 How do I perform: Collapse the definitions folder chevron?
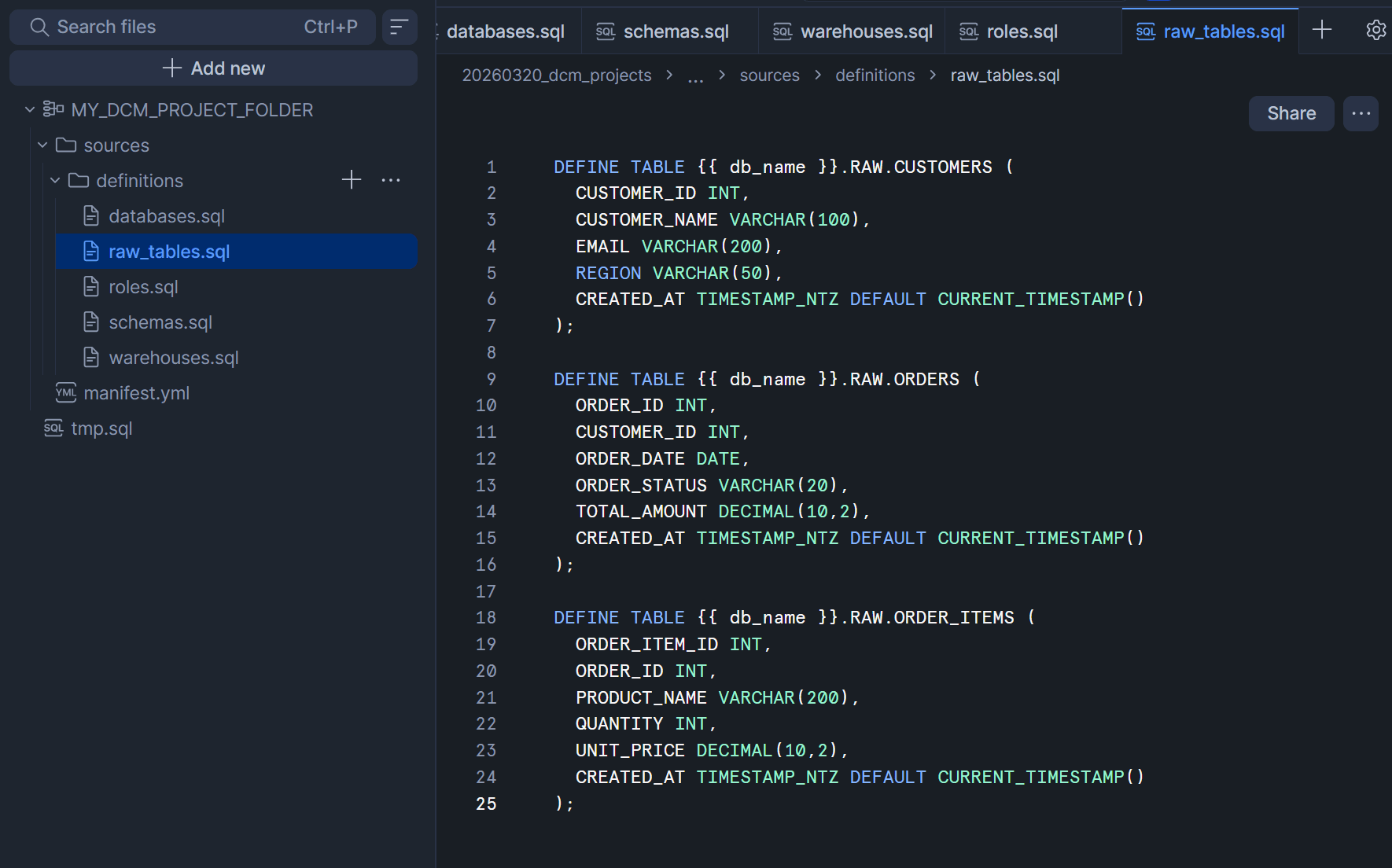point(55,180)
